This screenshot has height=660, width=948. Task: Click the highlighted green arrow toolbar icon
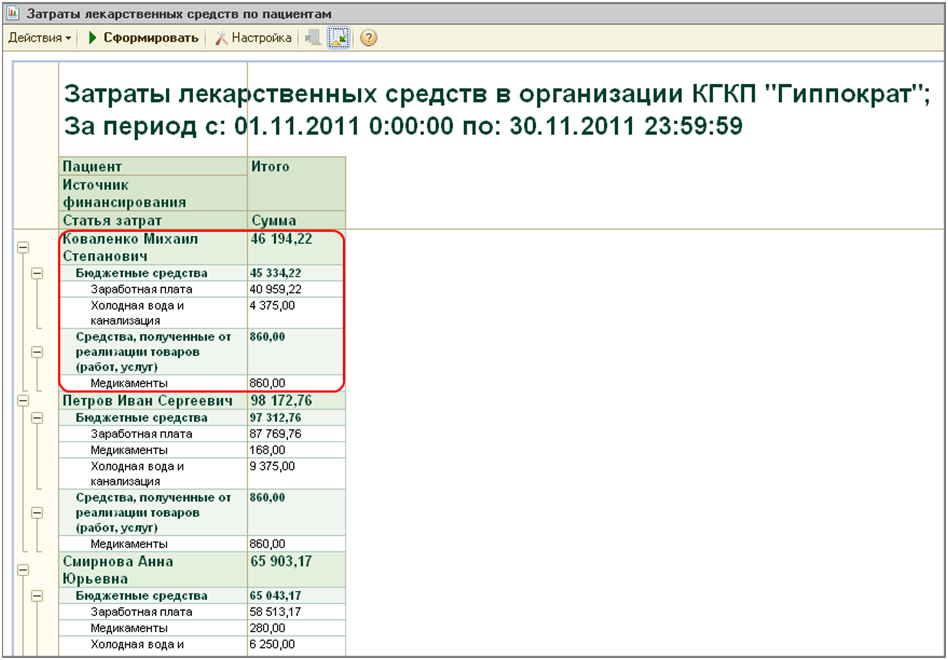pos(339,38)
